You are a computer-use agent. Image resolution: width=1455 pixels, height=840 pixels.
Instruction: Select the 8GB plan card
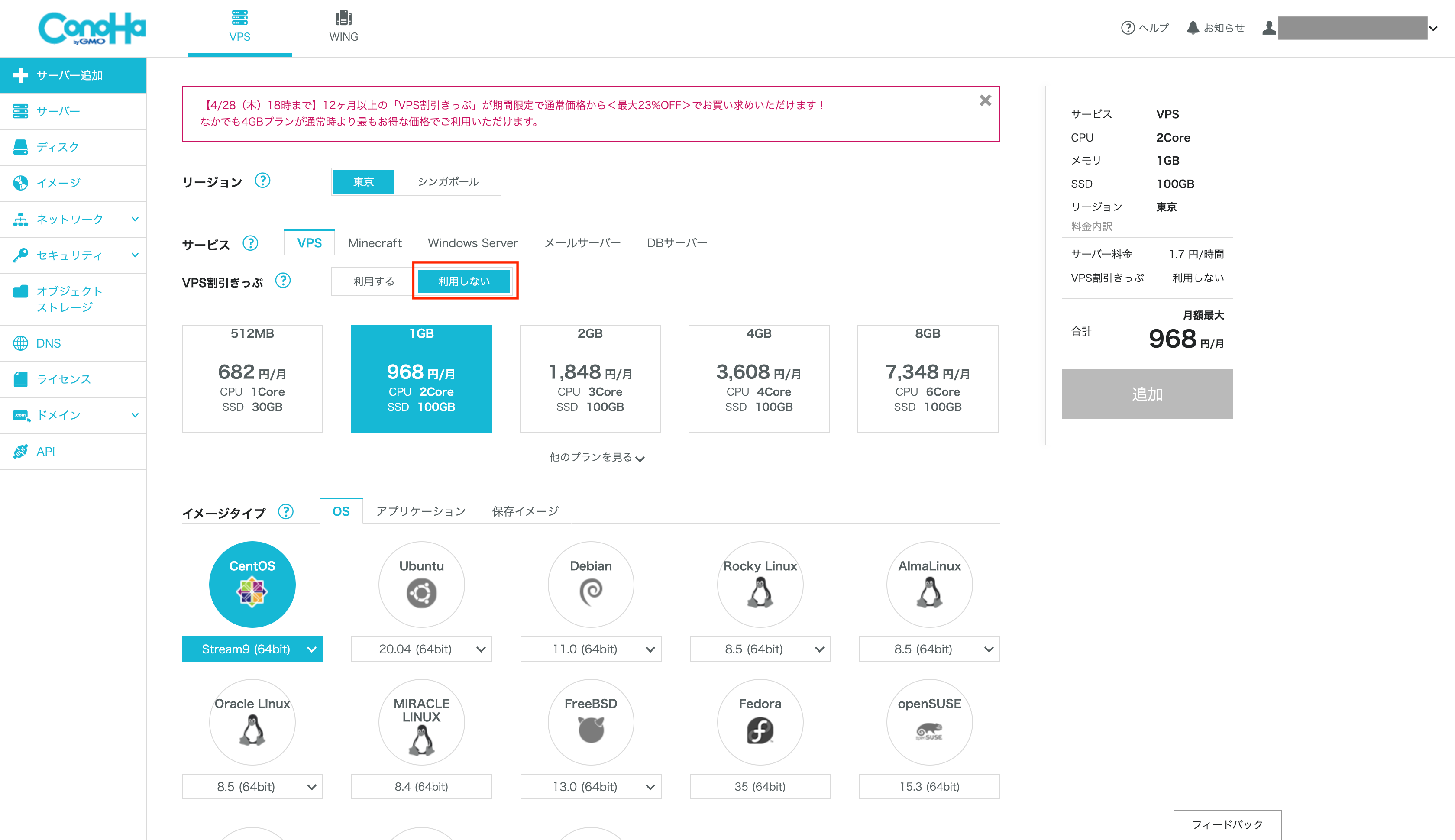pos(928,378)
